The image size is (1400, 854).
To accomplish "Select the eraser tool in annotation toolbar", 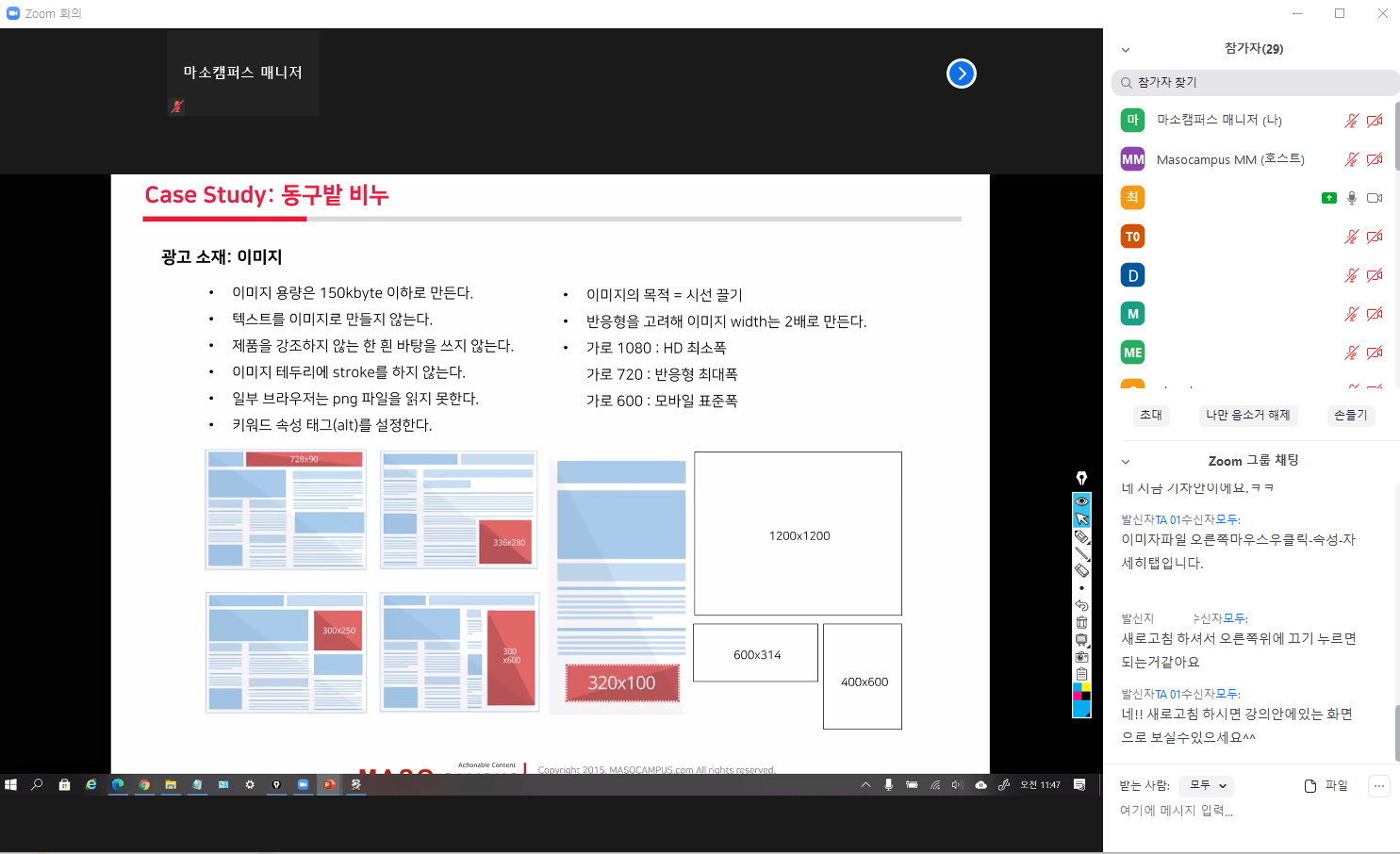I will pos(1081,570).
